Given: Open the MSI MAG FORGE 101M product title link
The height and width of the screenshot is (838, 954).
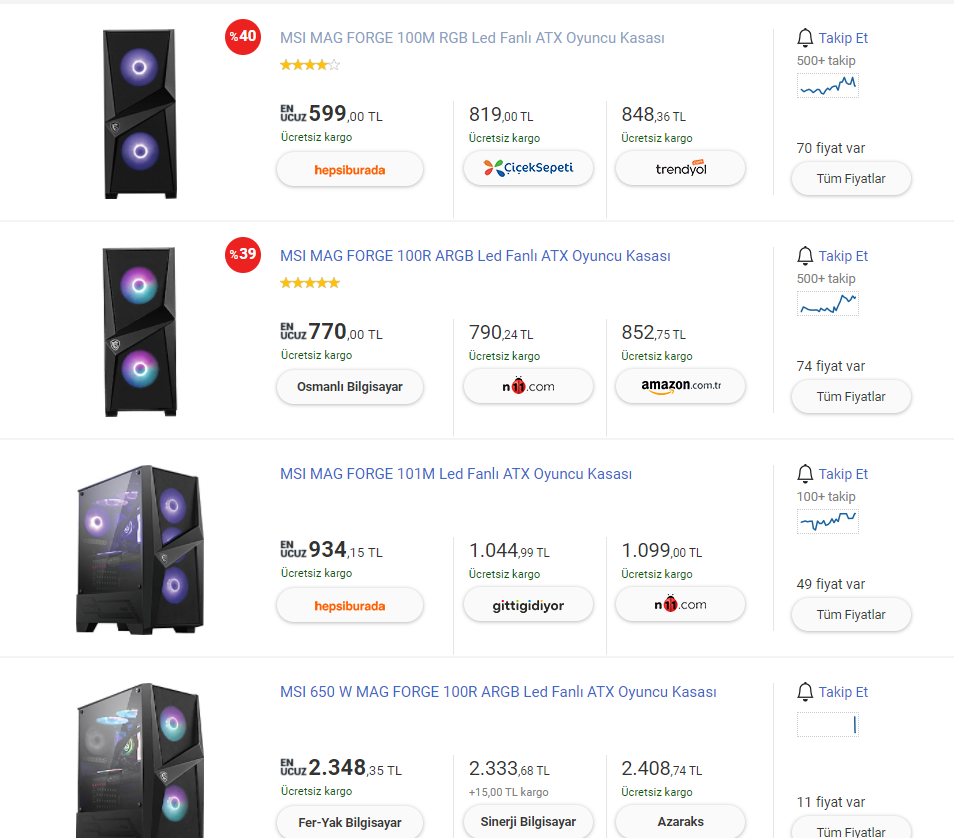Looking at the screenshot, I should [456, 474].
